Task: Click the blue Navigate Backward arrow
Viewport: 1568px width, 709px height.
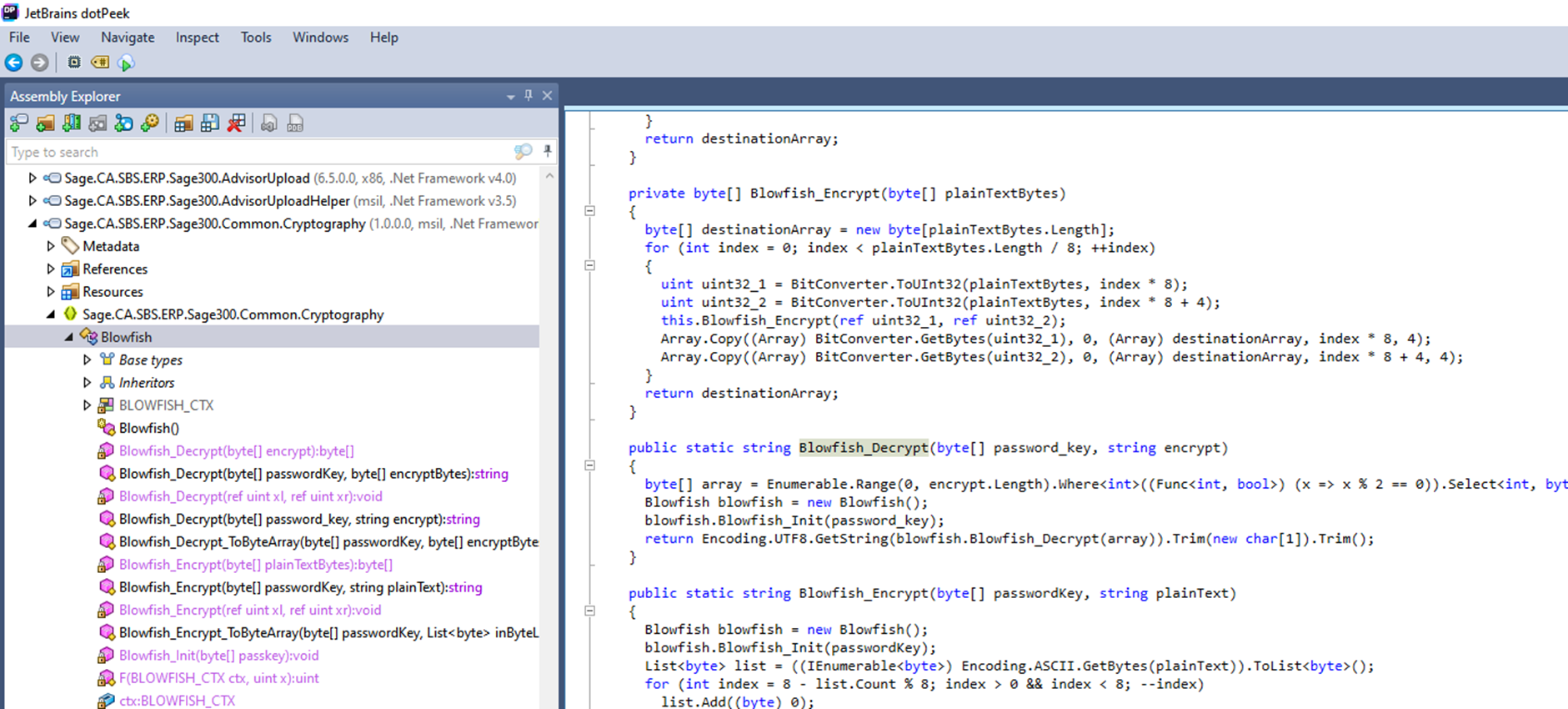Action: point(14,63)
